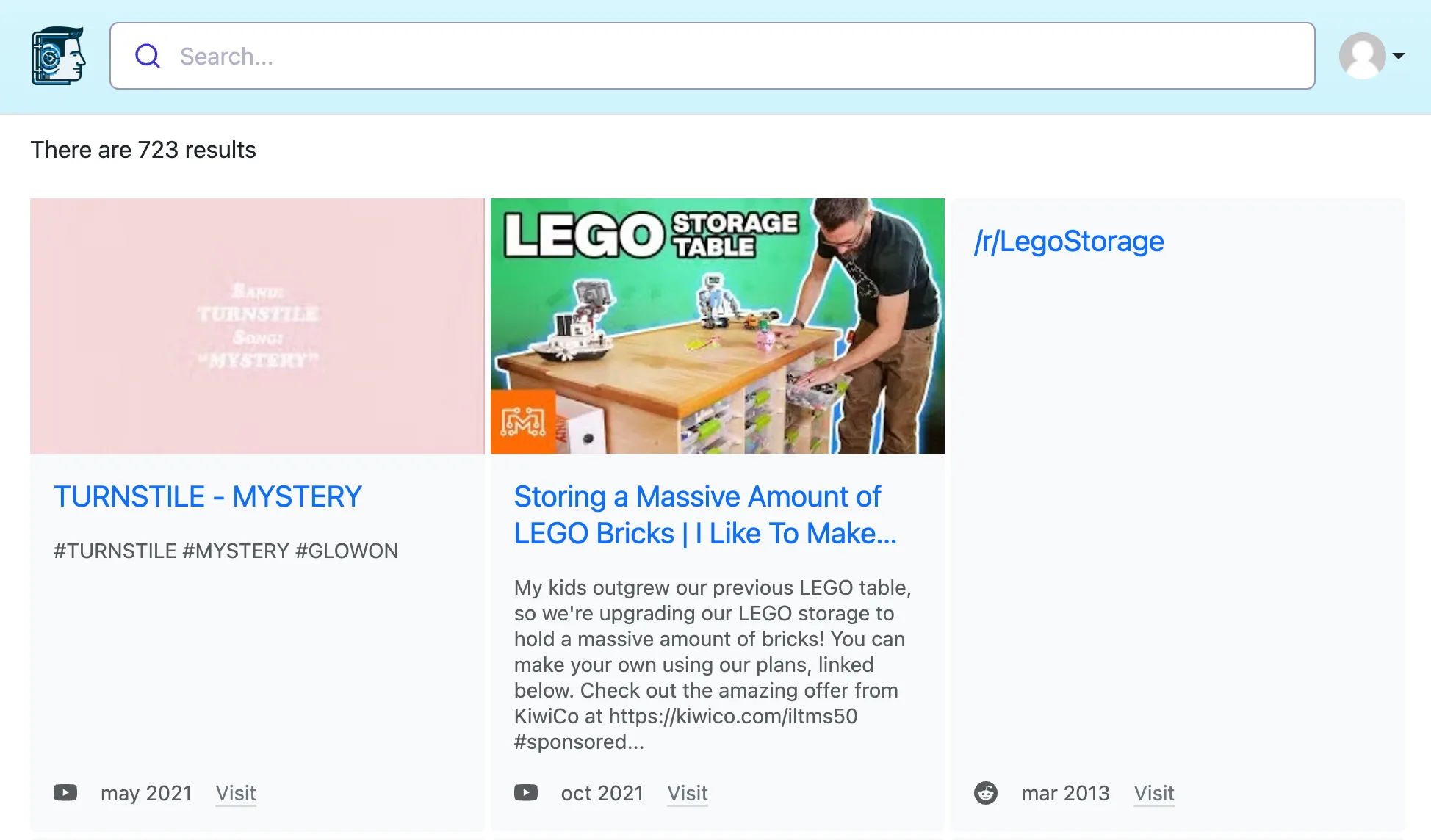This screenshot has width=1431, height=840.
Task: Click the orange maker logo on LEGO thumbnail
Action: point(523,421)
